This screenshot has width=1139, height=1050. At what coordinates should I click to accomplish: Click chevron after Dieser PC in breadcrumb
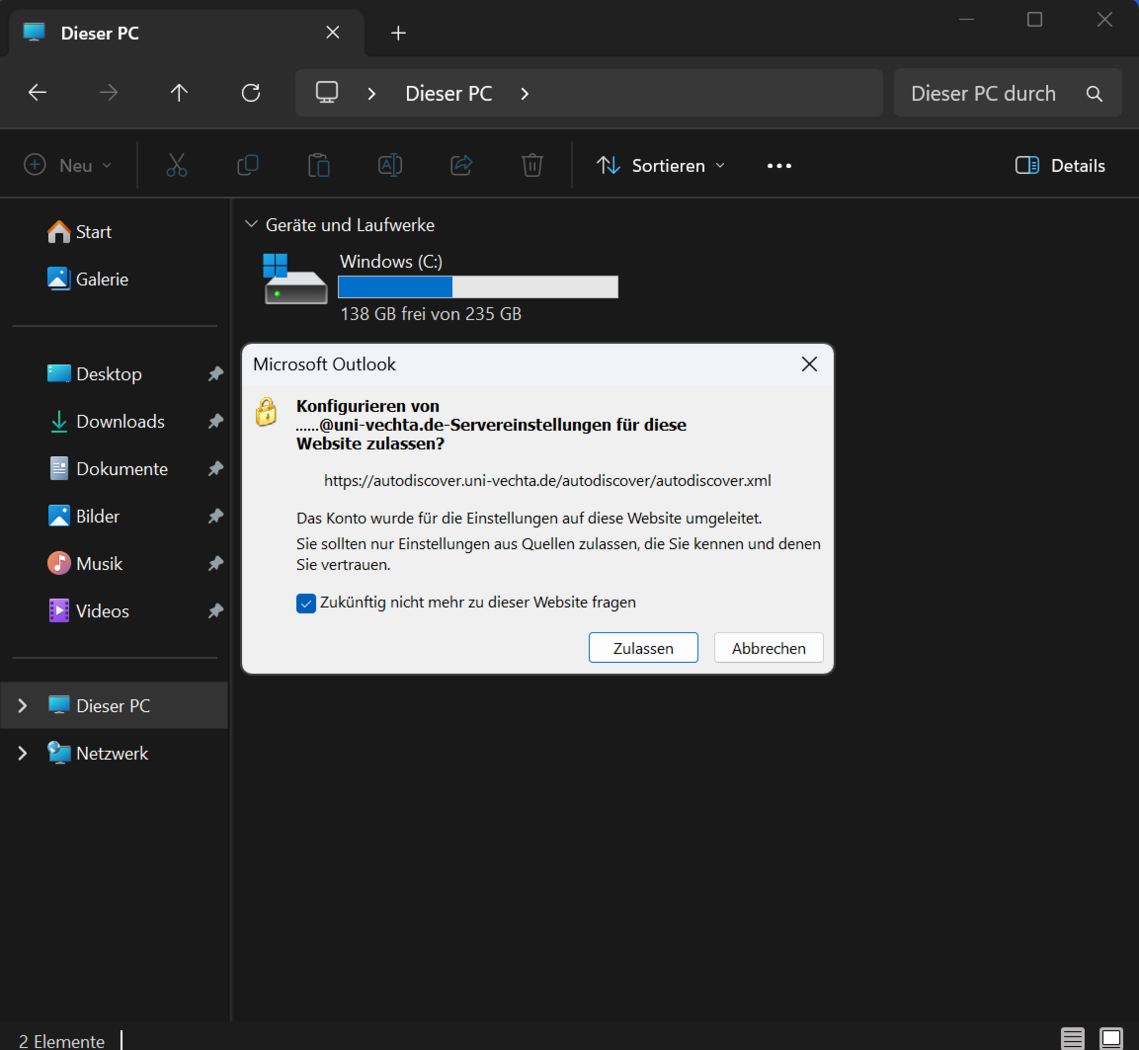click(x=524, y=94)
